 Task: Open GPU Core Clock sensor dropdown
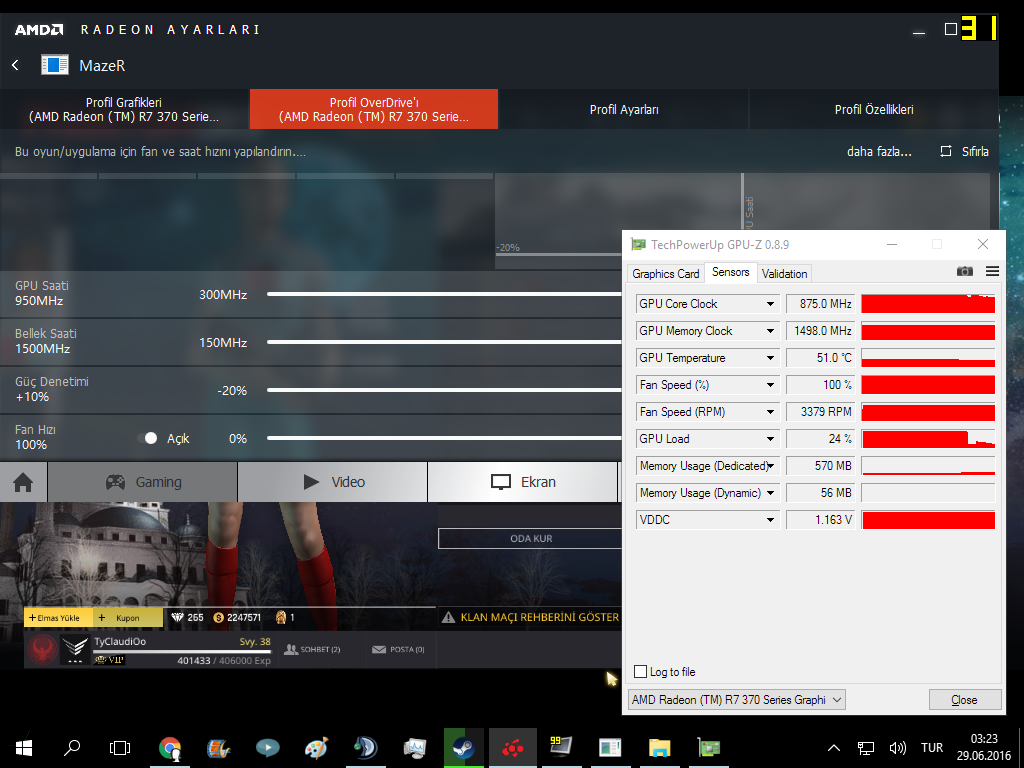tap(771, 304)
